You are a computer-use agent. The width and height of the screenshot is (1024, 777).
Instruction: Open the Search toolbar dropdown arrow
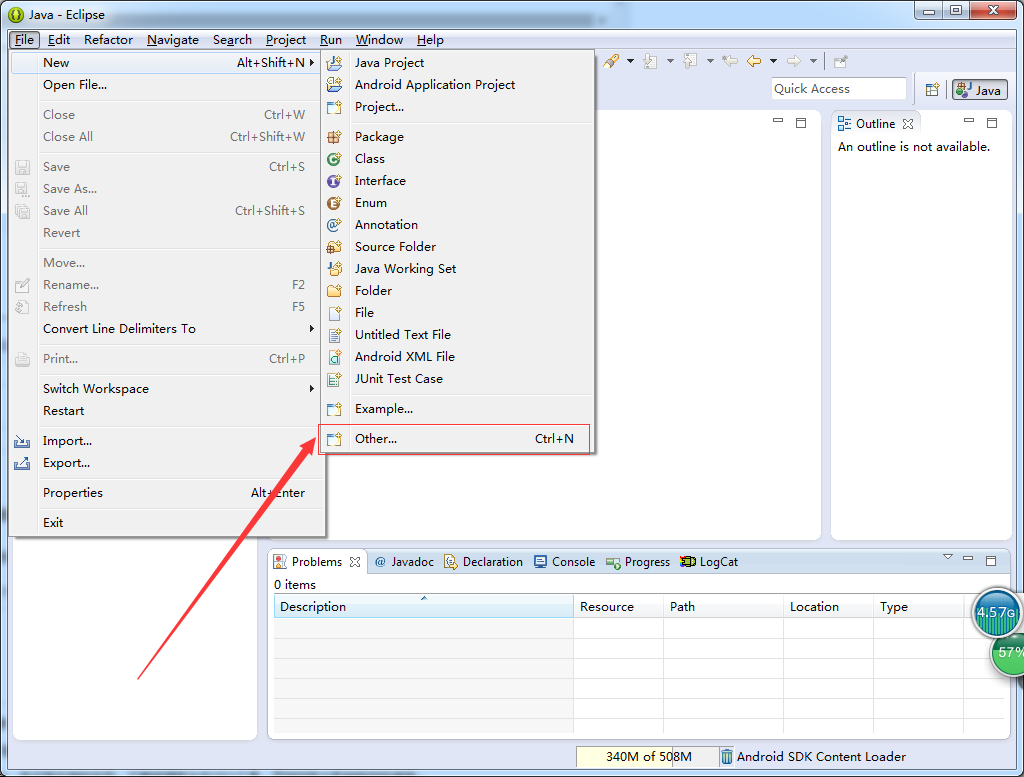coord(630,61)
